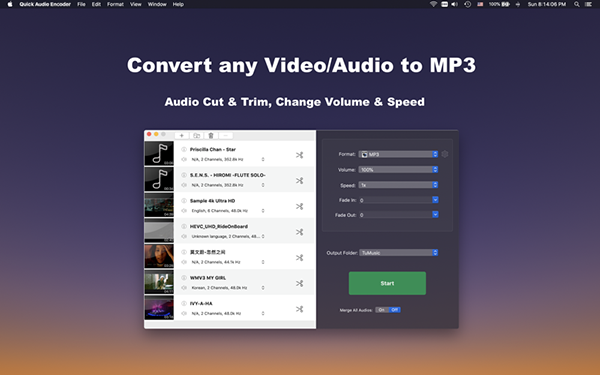This screenshot has width=600, height=375.
Task: Click scissors trim icon for Priscilla Chan - Star
Action: [299, 155]
